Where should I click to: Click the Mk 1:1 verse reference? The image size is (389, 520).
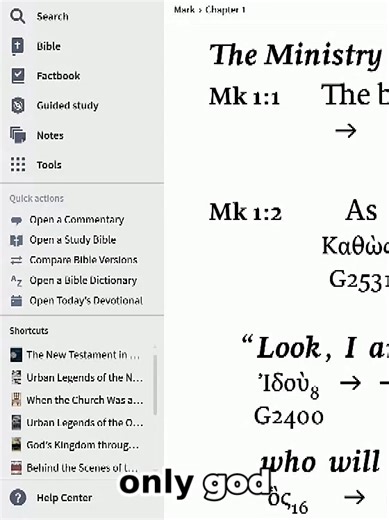coord(244,97)
